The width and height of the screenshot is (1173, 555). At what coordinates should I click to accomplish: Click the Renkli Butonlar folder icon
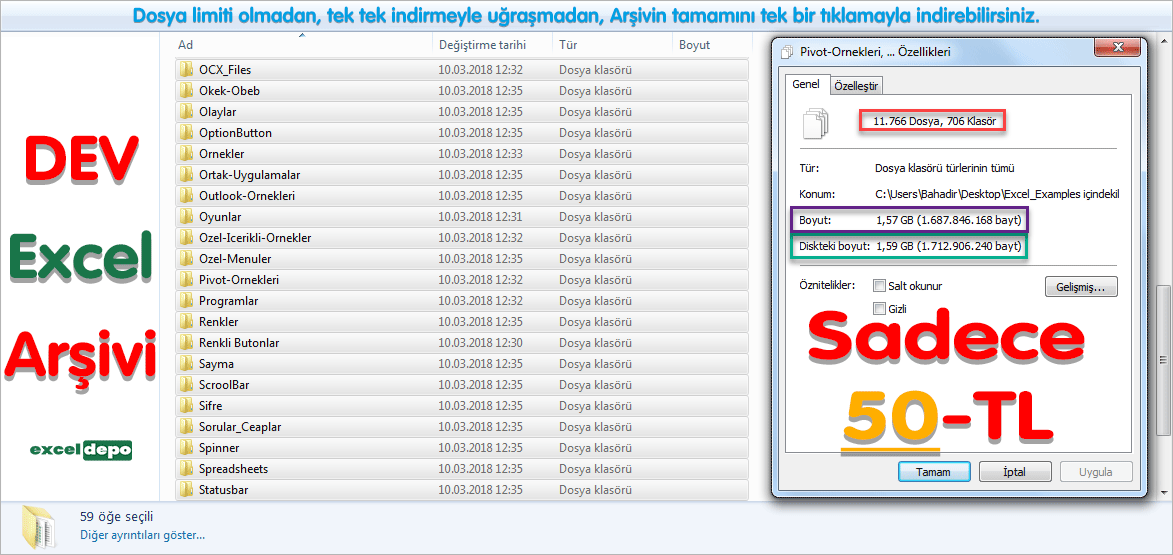[186, 343]
